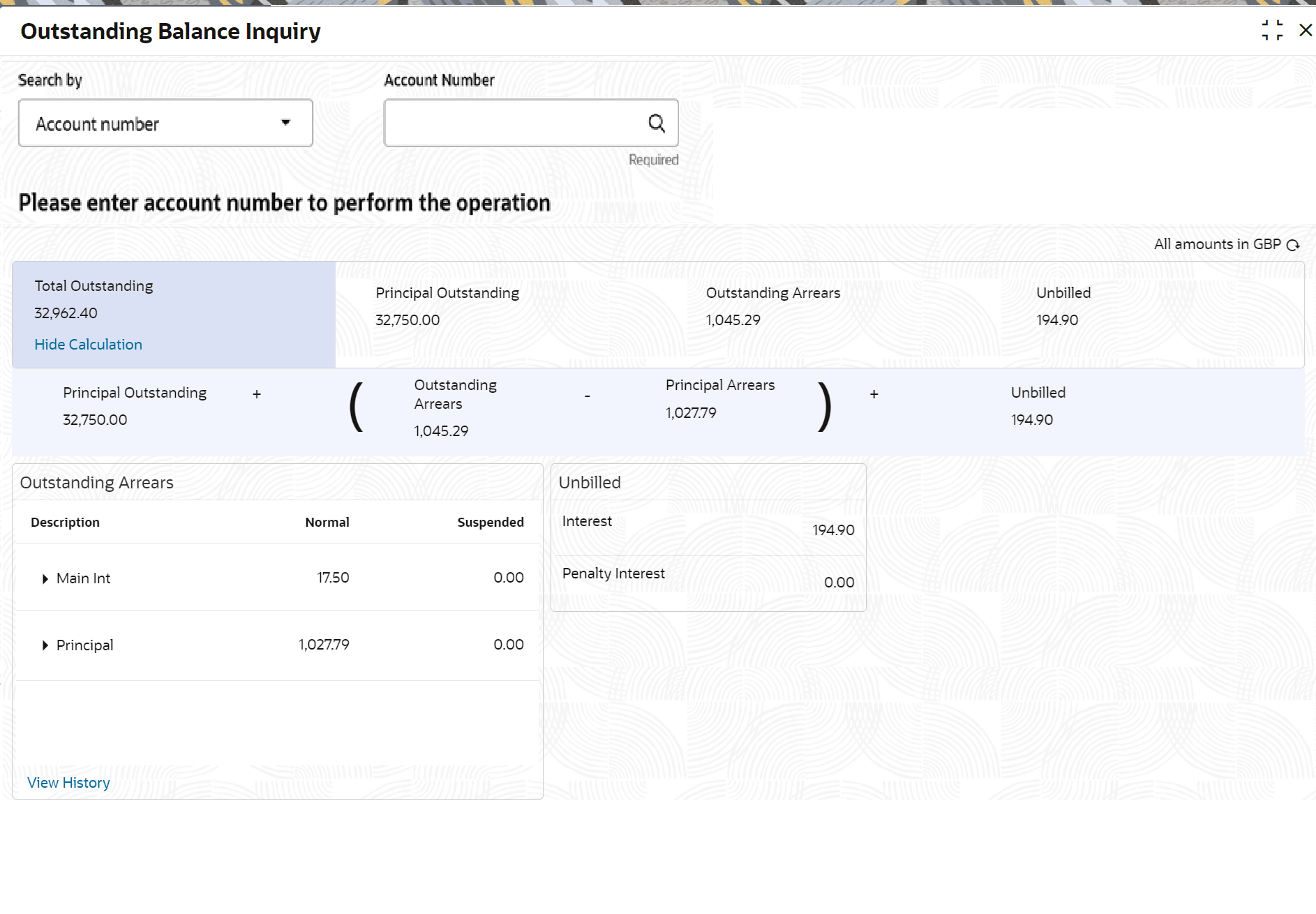Open the View History link
This screenshot has width=1316, height=914.
[x=68, y=783]
